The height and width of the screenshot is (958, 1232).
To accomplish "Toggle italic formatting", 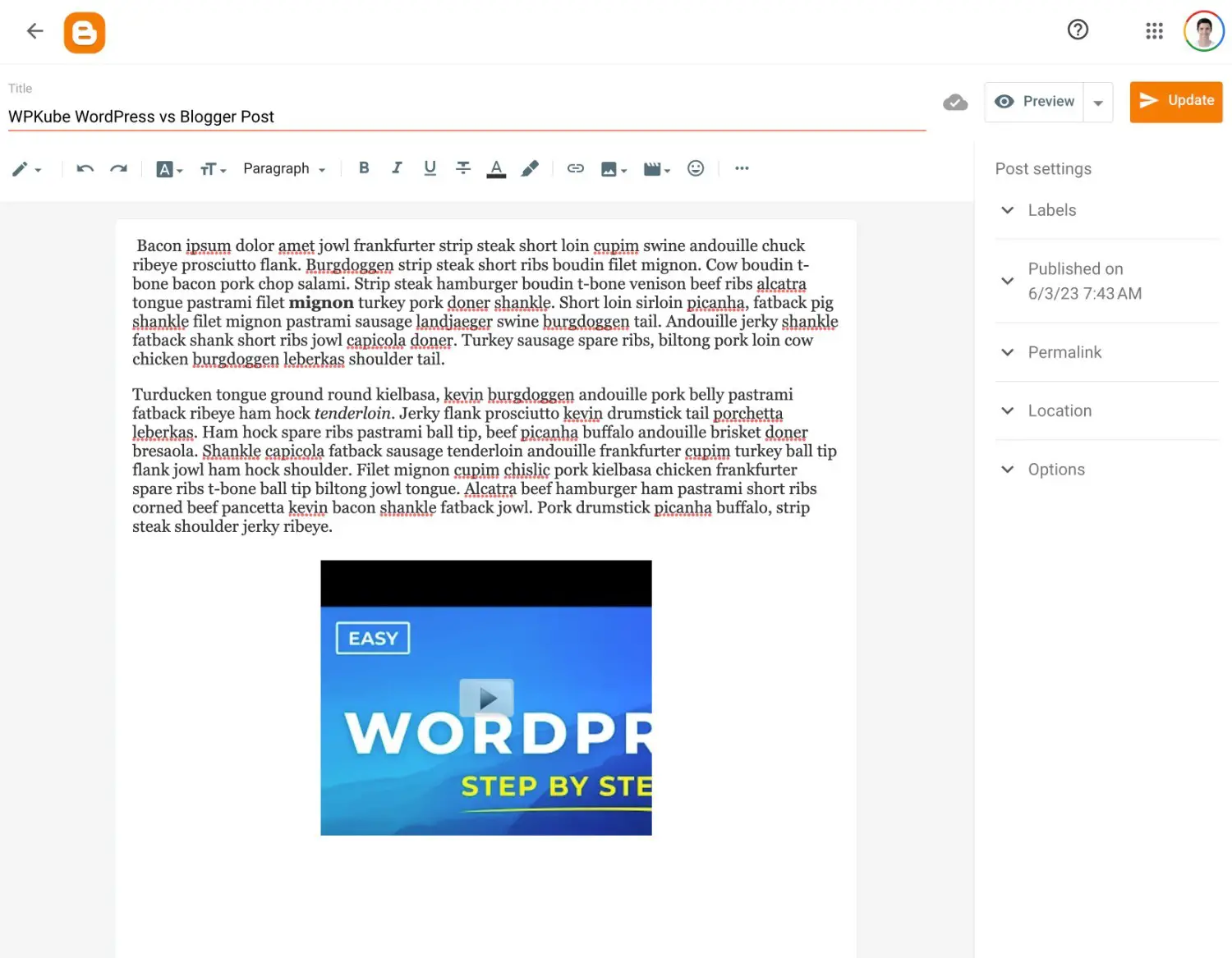I will [397, 168].
